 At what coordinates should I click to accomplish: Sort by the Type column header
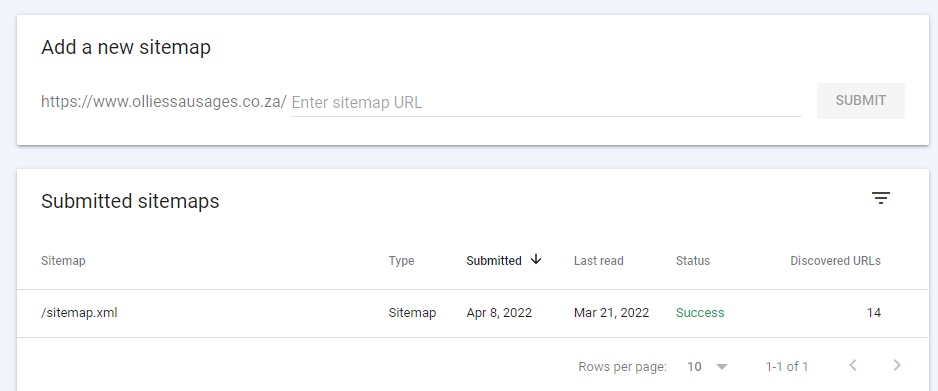(x=401, y=261)
